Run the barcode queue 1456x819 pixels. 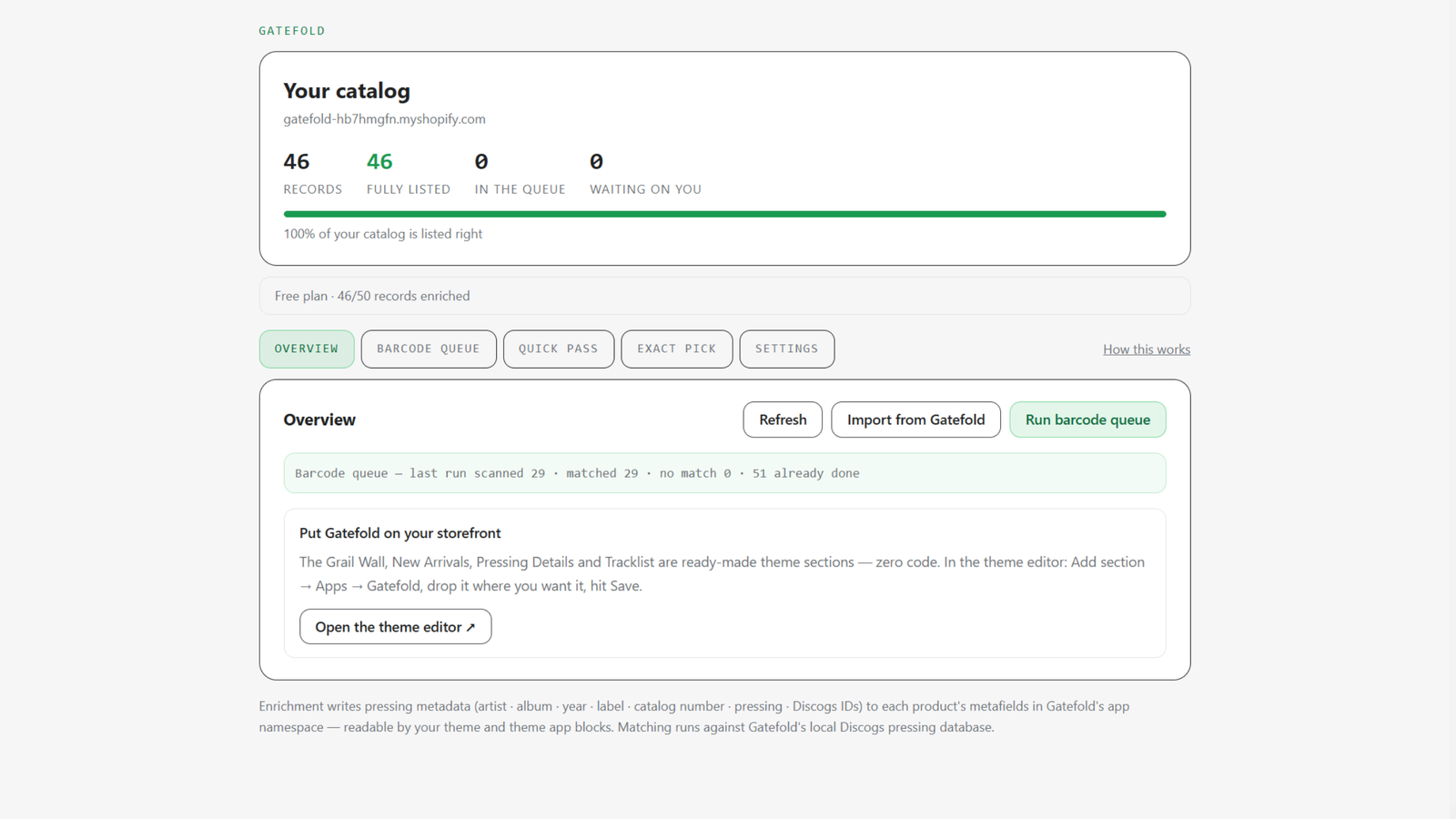[1087, 420]
